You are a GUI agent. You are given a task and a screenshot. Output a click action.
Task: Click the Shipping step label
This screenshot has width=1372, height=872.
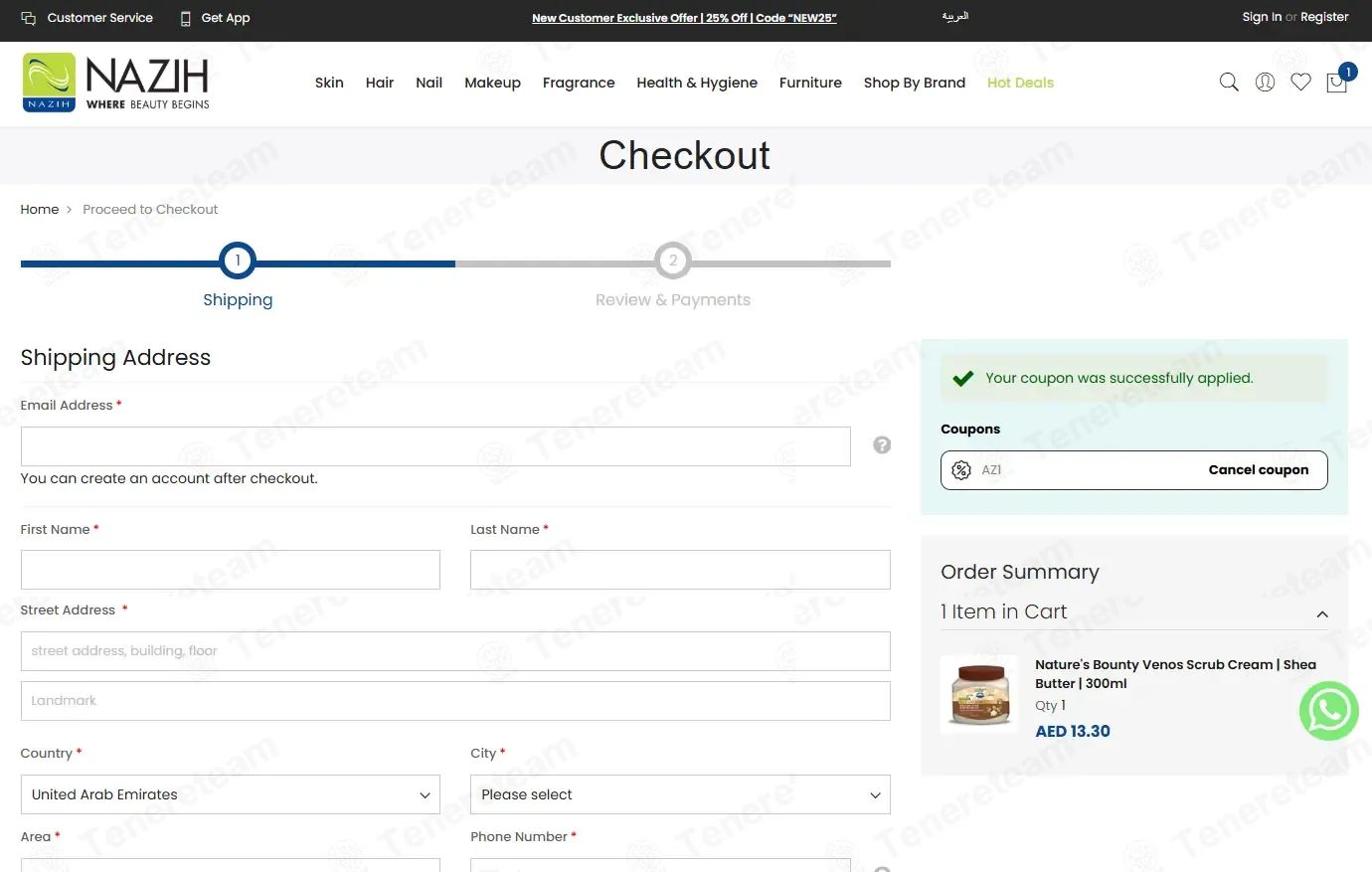238,300
